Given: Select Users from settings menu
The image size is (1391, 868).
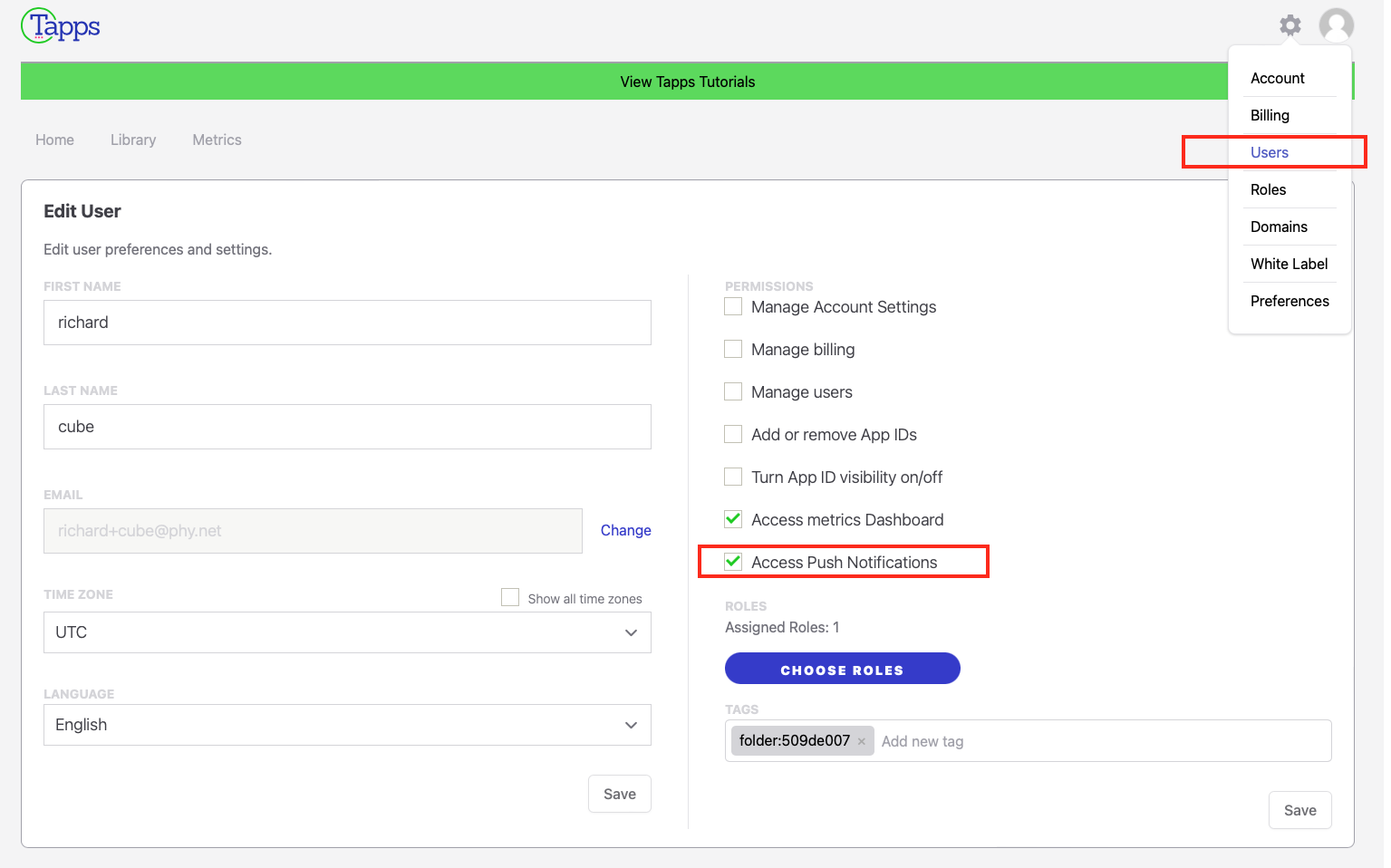Looking at the screenshot, I should [1269, 152].
